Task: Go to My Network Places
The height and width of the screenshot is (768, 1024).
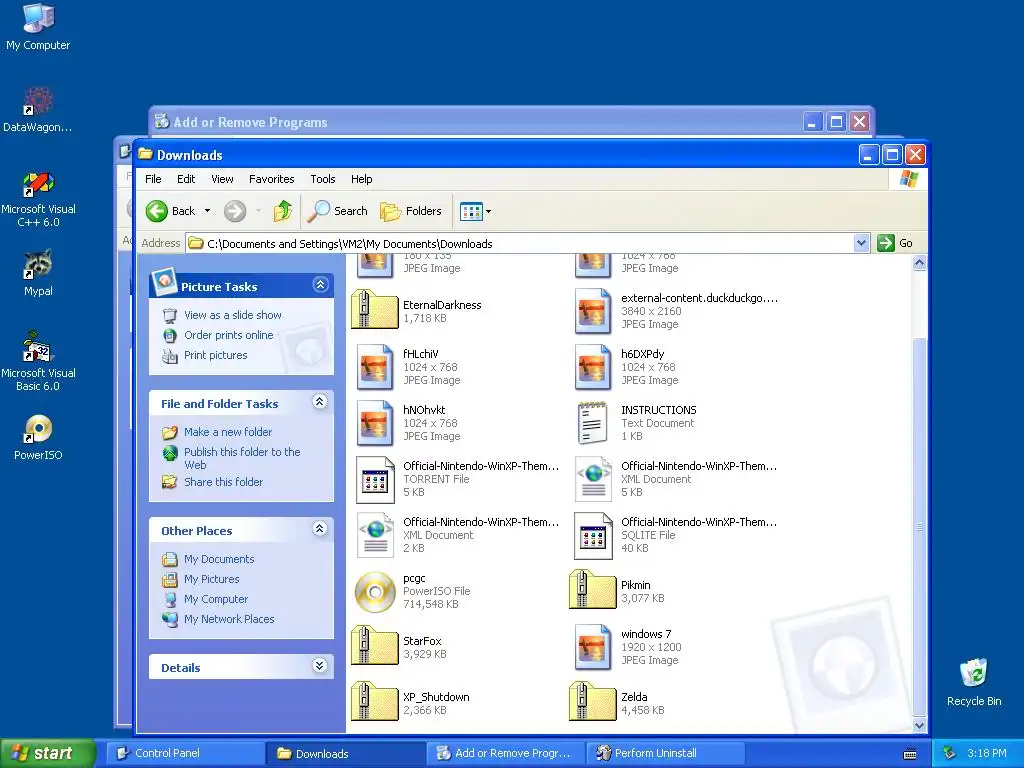Action: 229,619
